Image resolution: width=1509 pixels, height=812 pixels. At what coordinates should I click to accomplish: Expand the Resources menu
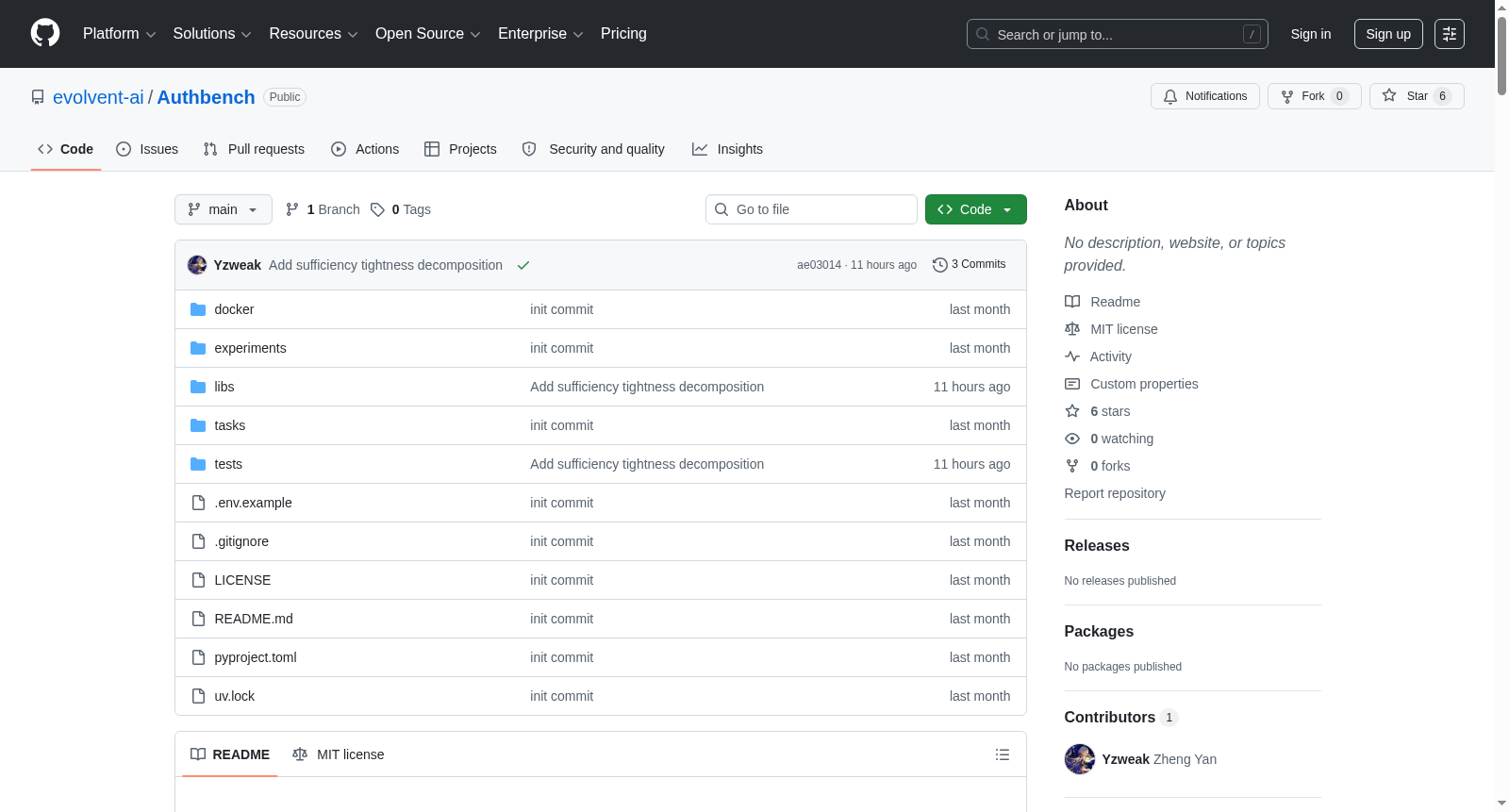[x=313, y=34]
